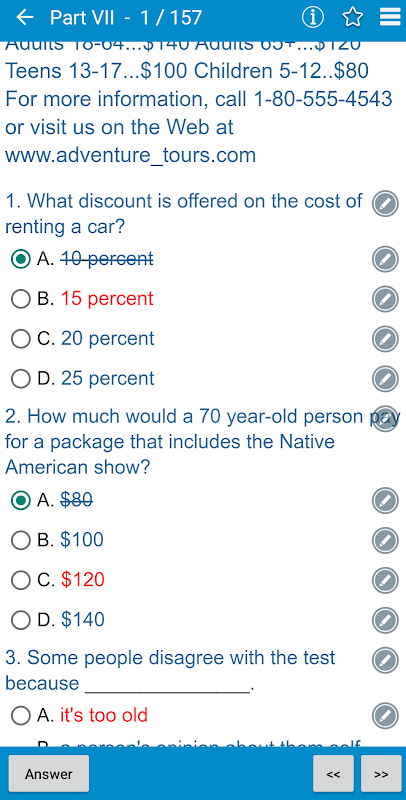Click the Answer button
This screenshot has height=800, width=406.
coord(49,773)
